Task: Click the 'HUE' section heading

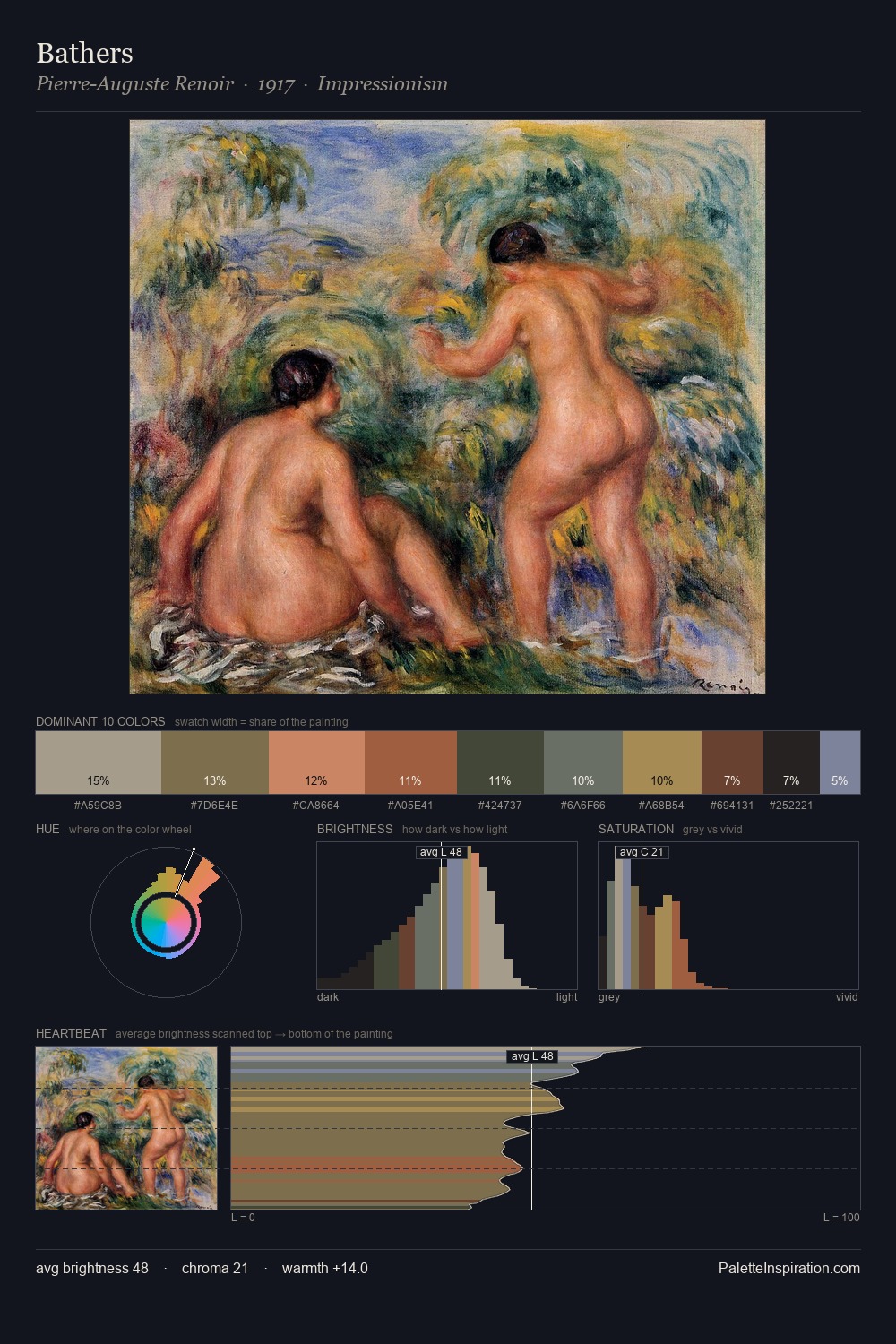Action: click(47, 829)
